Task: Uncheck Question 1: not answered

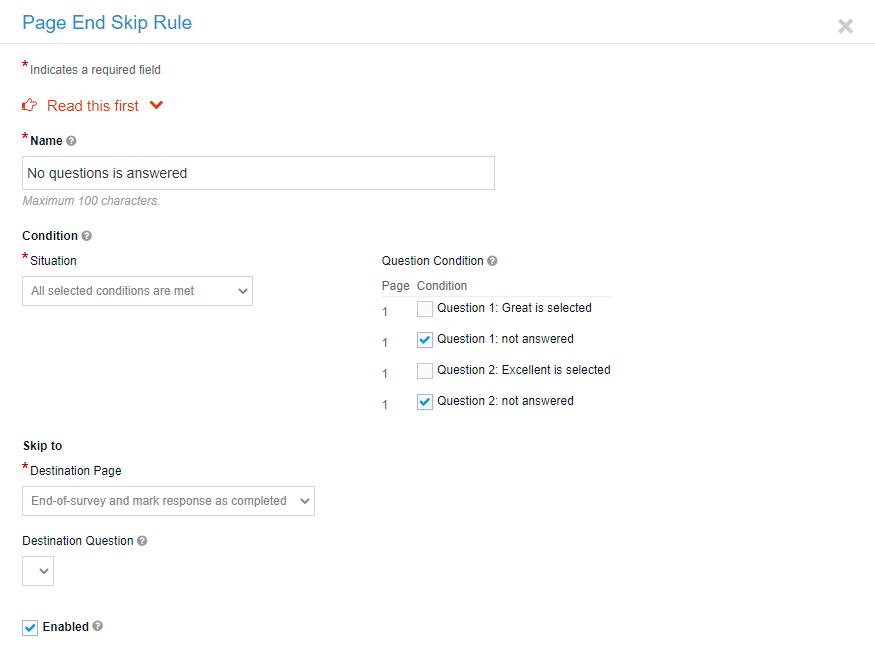Action: (425, 340)
